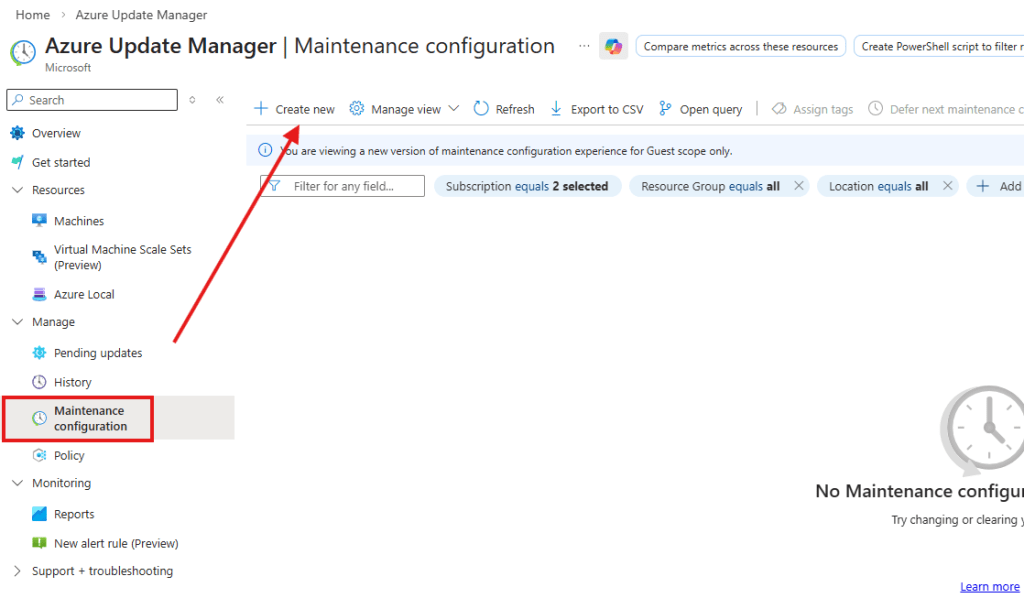Remove the Resource Group filter
1024x598 pixels.
(x=798, y=186)
